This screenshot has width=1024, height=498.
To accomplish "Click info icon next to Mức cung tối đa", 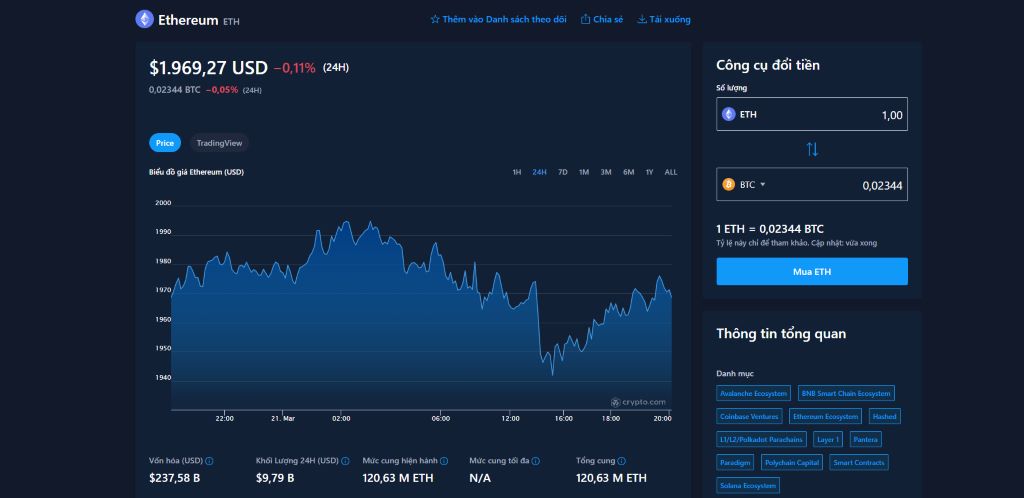I will click(x=536, y=461).
